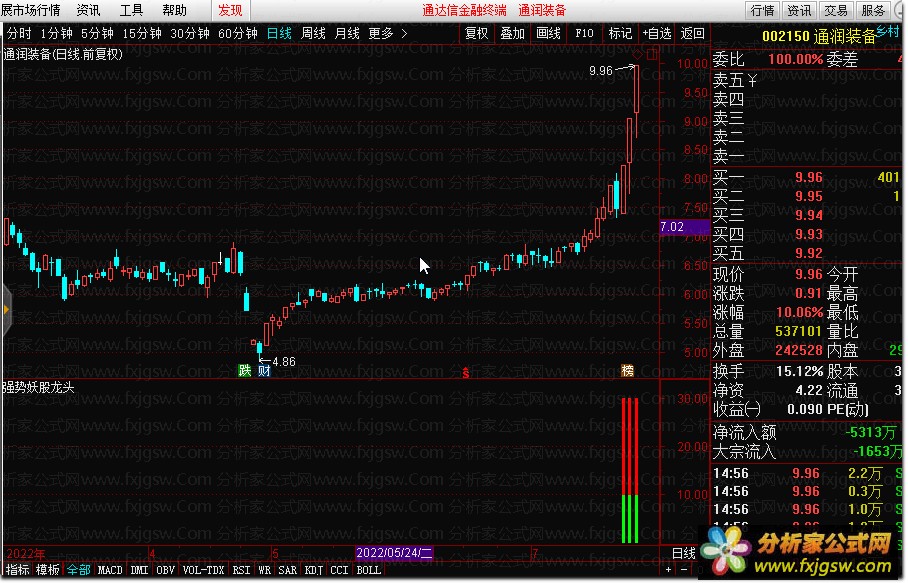
Task: Select the BOLL indicator
Action: pyautogui.click(x=368, y=570)
